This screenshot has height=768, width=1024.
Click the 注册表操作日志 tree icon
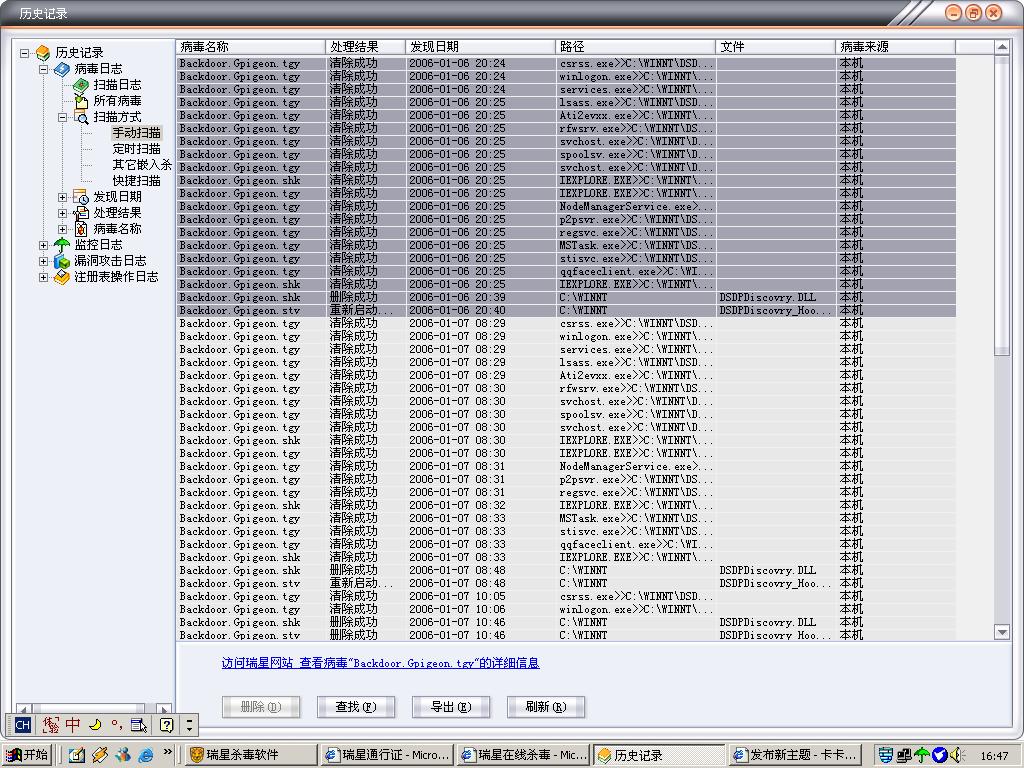[x=62, y=277]
